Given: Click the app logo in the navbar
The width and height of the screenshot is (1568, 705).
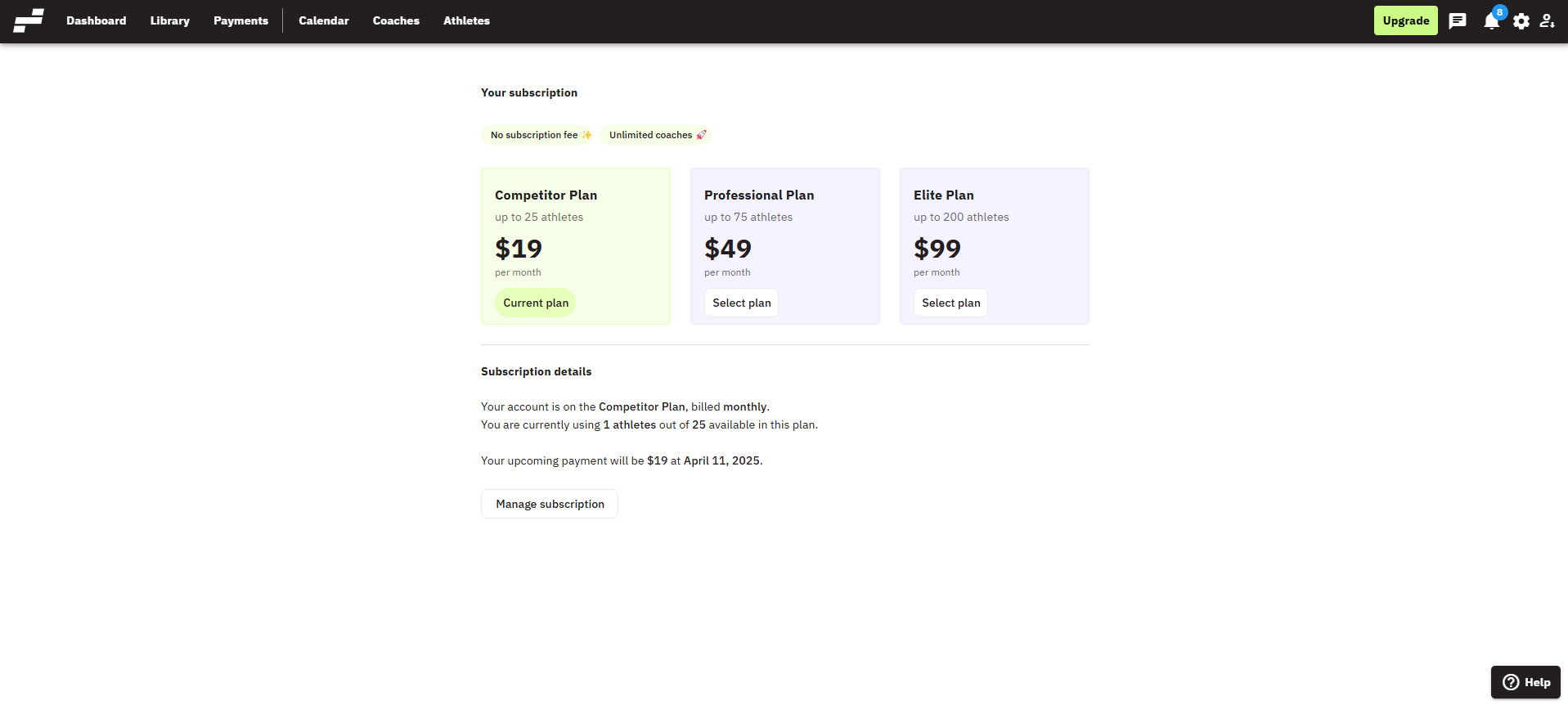Looking at the screenshot, I should 29,20.
